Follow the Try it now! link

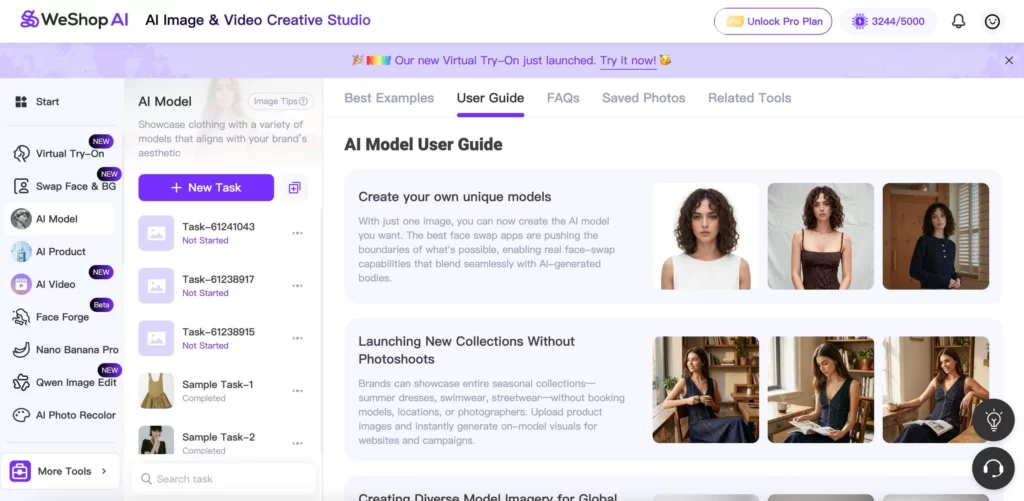coord(628,61)
